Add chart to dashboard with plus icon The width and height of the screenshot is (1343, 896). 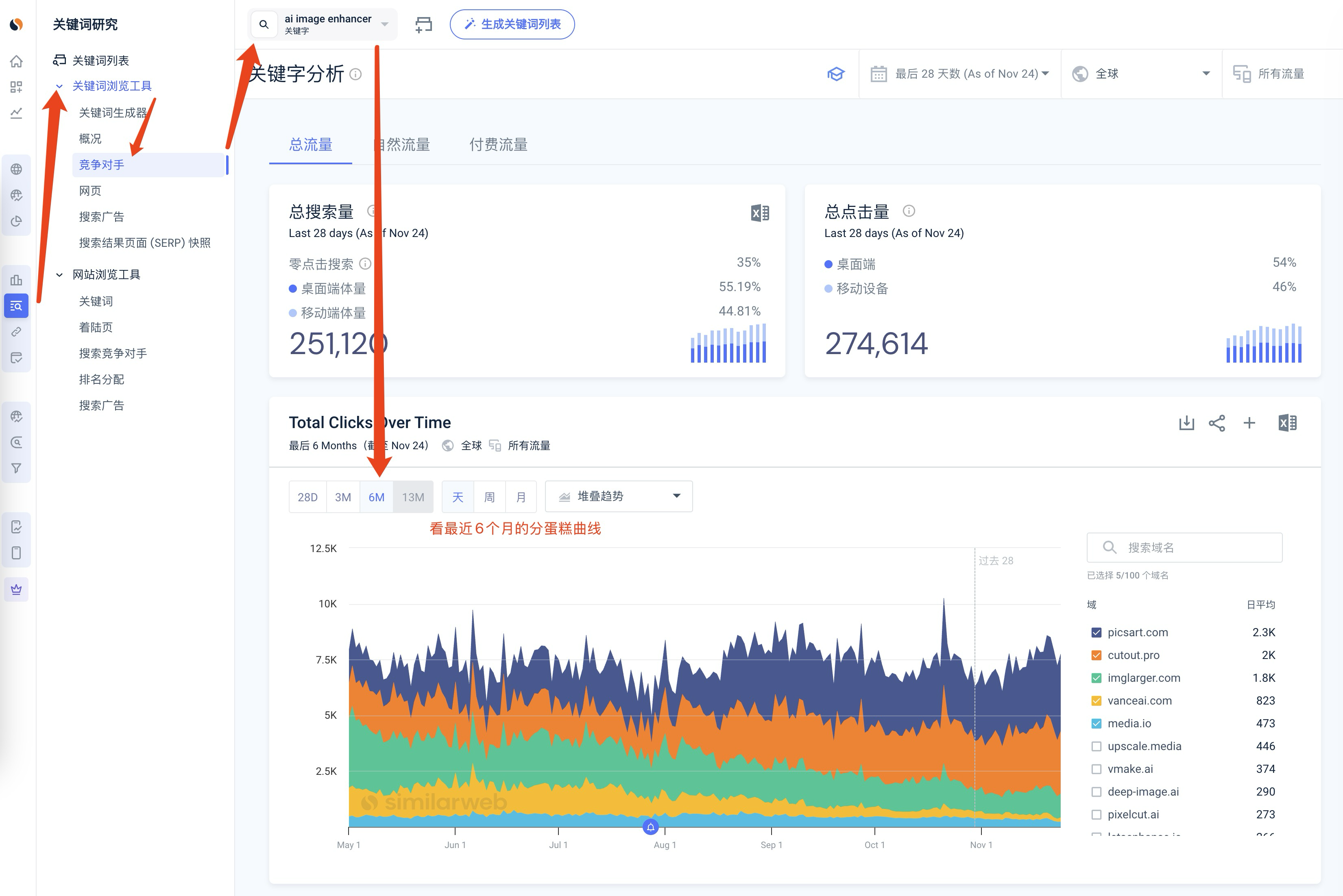(1249, 423)
